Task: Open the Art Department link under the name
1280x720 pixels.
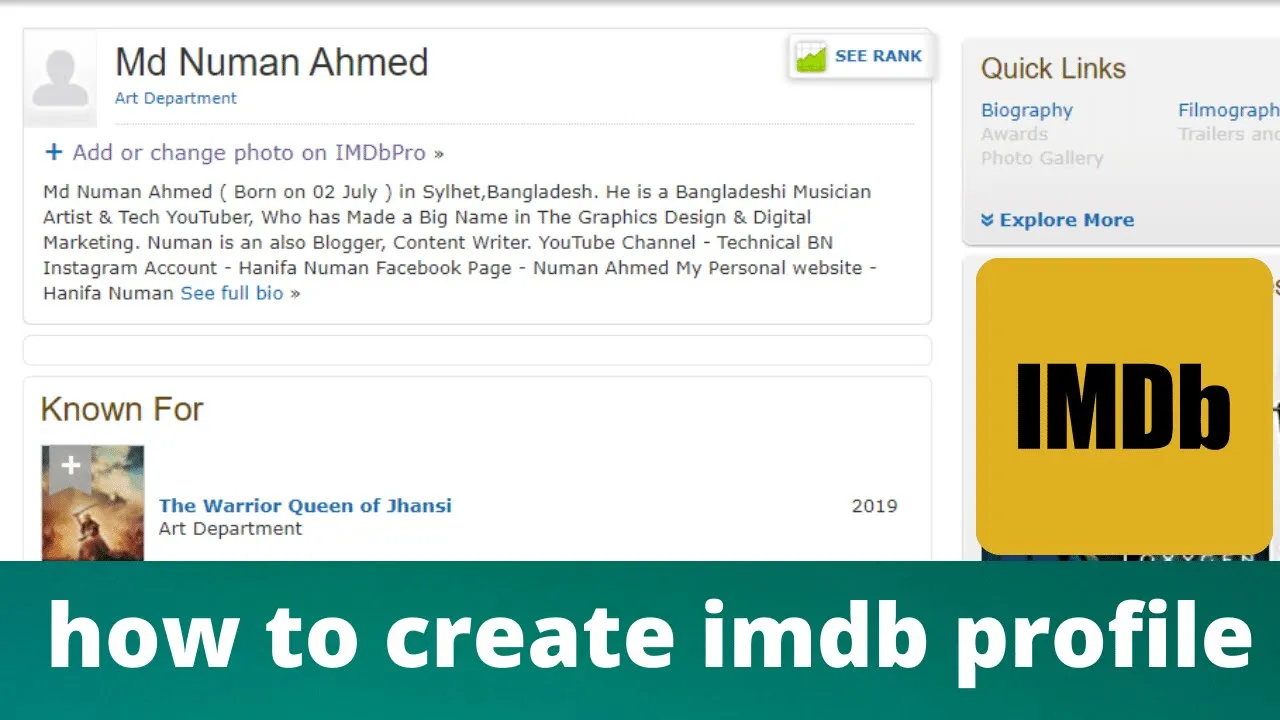Action: [176, 98]
